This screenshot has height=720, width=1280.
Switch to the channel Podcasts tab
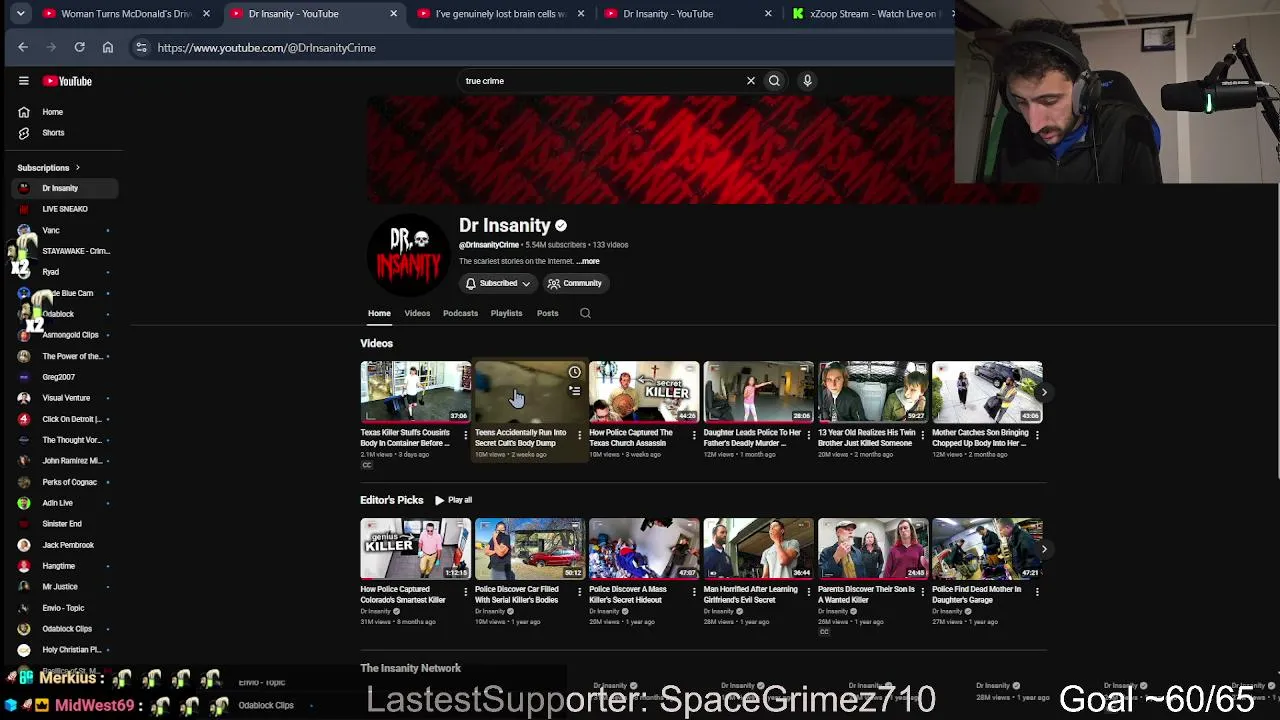460,313
